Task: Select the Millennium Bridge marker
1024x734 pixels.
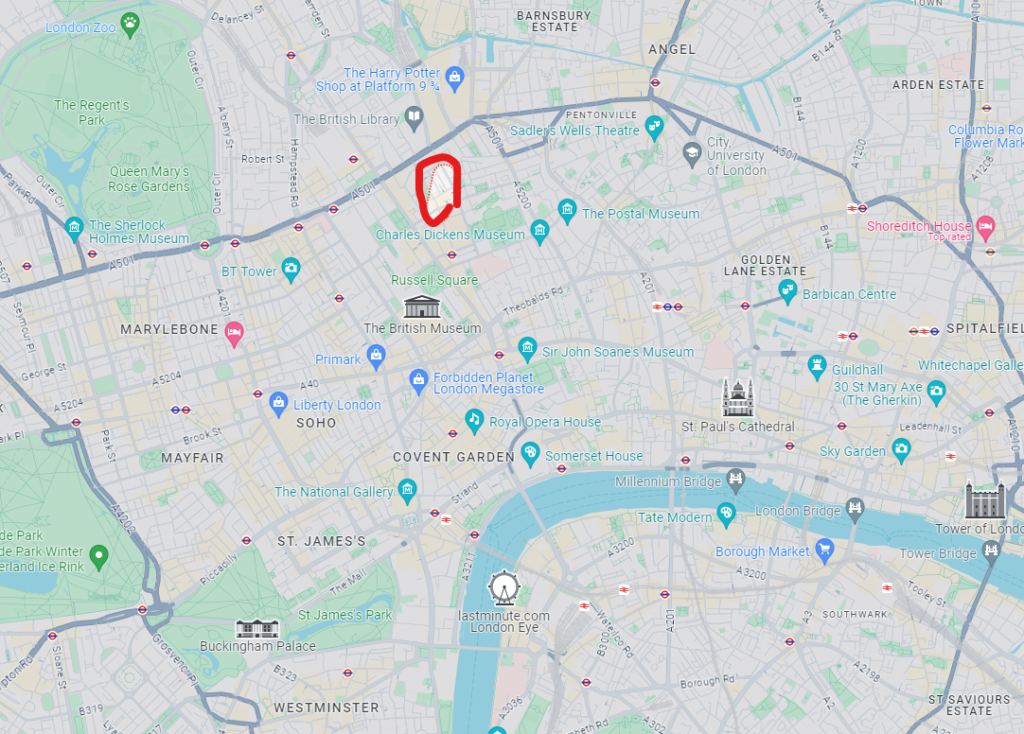Action: pyautogui.click(x=736, y=480)
